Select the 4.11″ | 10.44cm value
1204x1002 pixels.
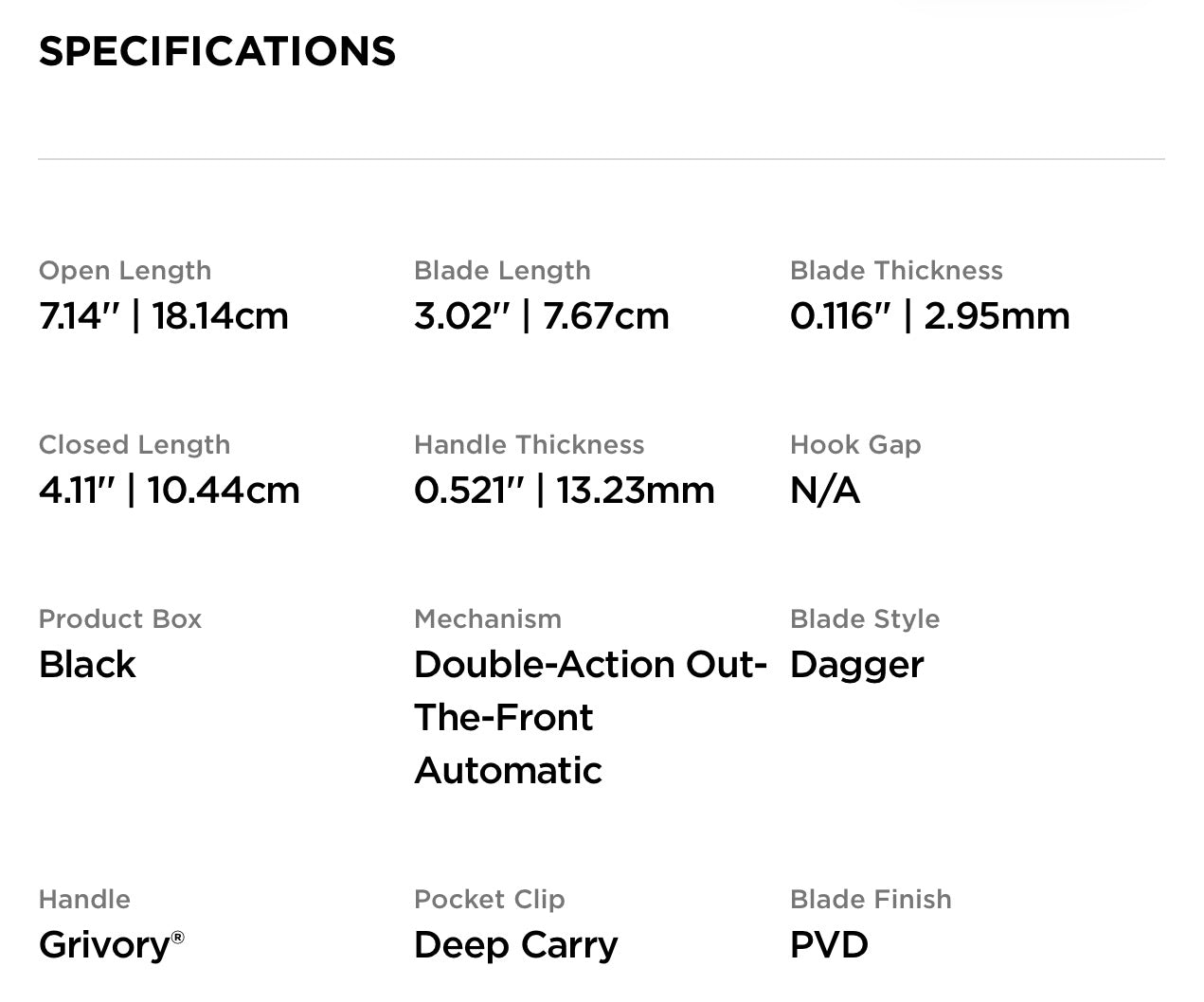tap(170, 490)
